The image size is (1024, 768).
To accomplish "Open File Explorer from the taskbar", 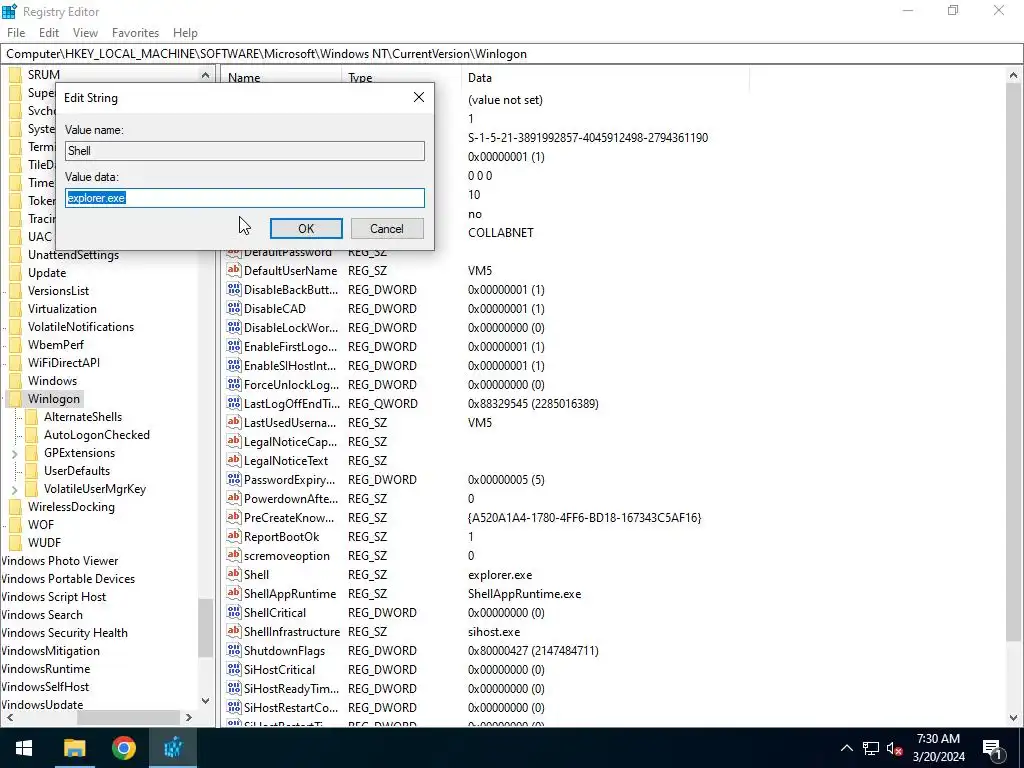I will coord(74,748).
